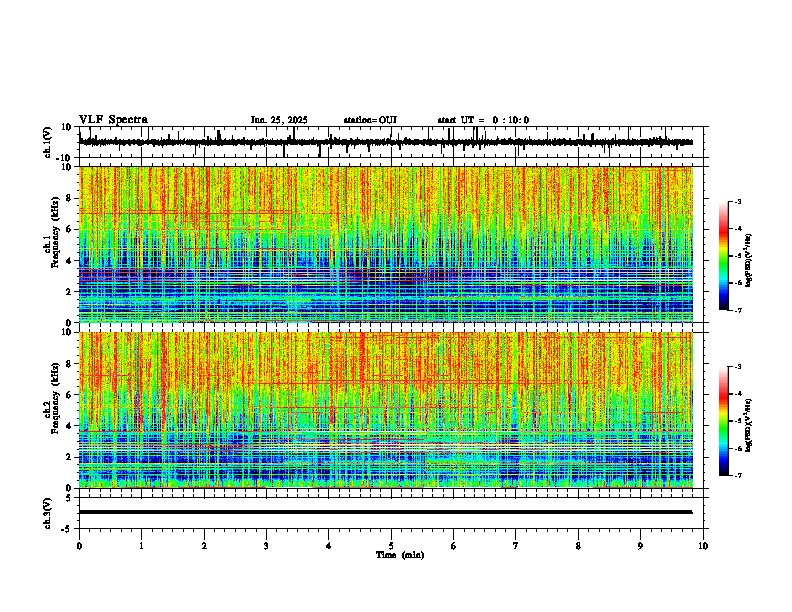
Task: Click the ch.1(V) waveform axis label
Action: point(47,142)
